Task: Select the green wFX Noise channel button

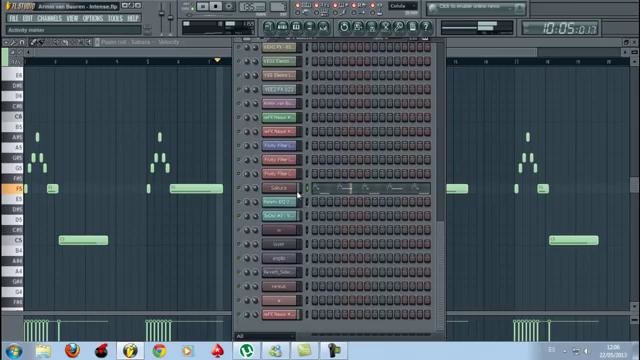Action: [279, 118]
